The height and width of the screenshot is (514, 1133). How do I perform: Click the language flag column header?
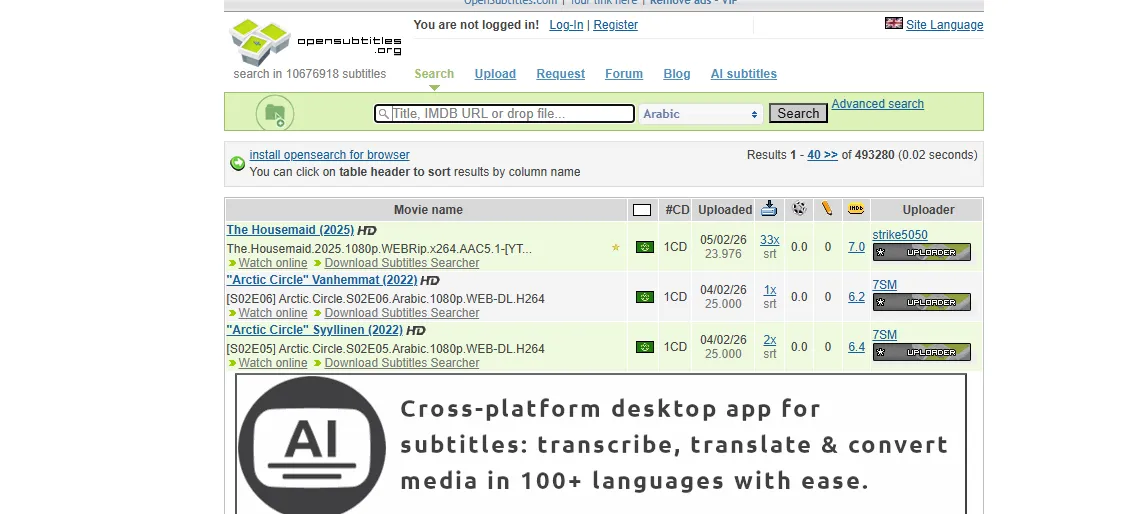coord(642,210)
